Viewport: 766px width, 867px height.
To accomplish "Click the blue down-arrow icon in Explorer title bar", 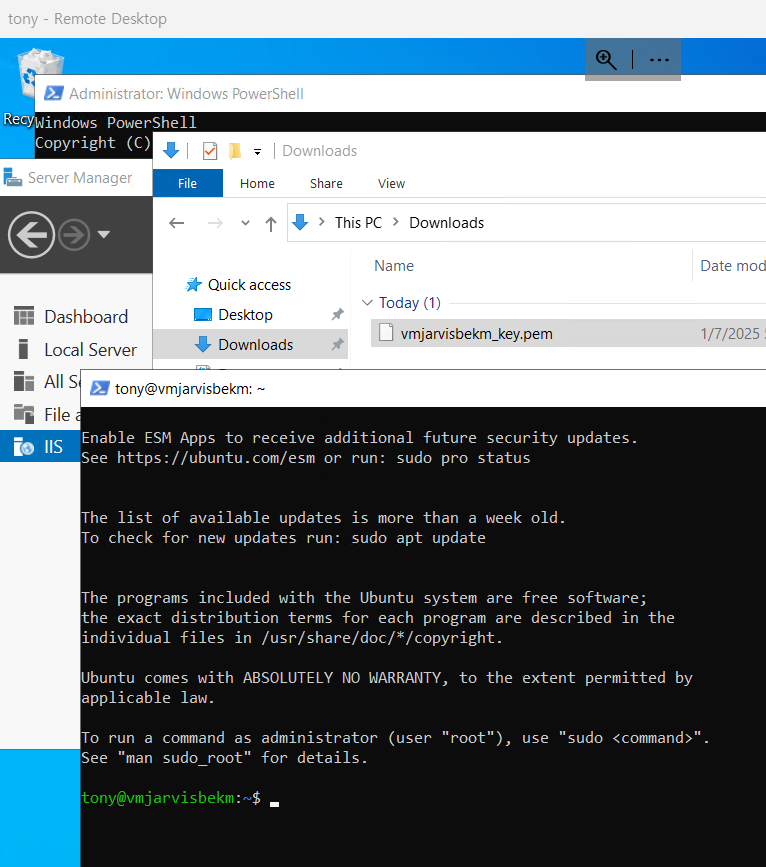I will tap(171, 150).
